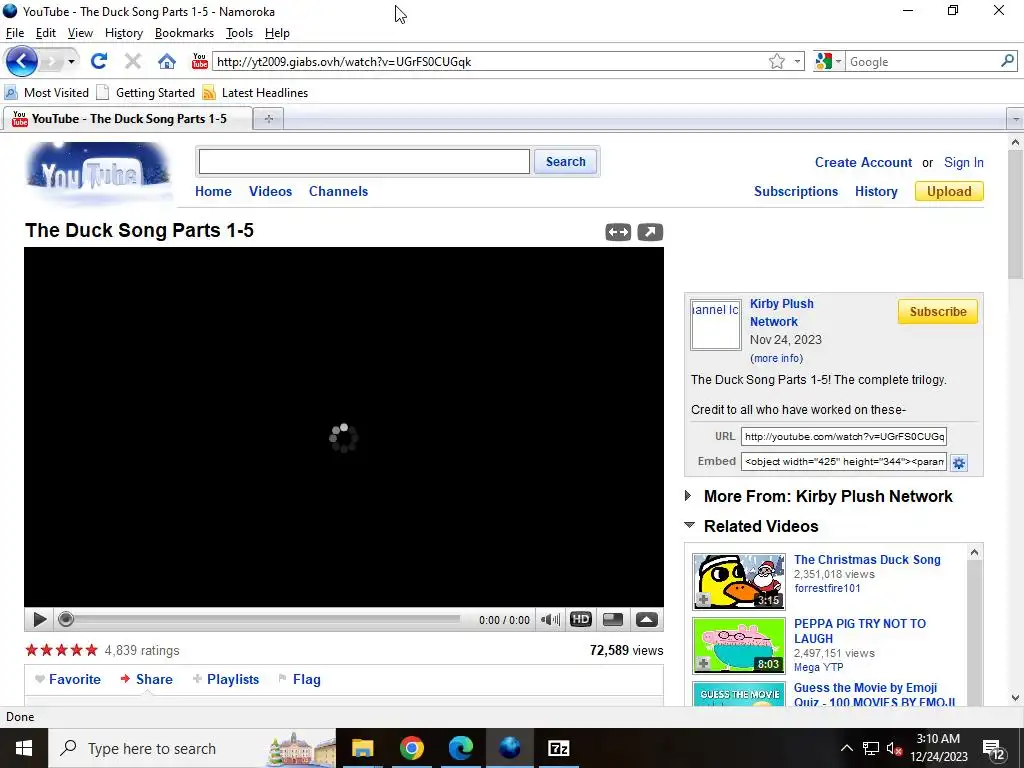This screenshot has height=768, width=1024.
Task: Click the greyed-out stop loading X icon
Action: point(133,61)
